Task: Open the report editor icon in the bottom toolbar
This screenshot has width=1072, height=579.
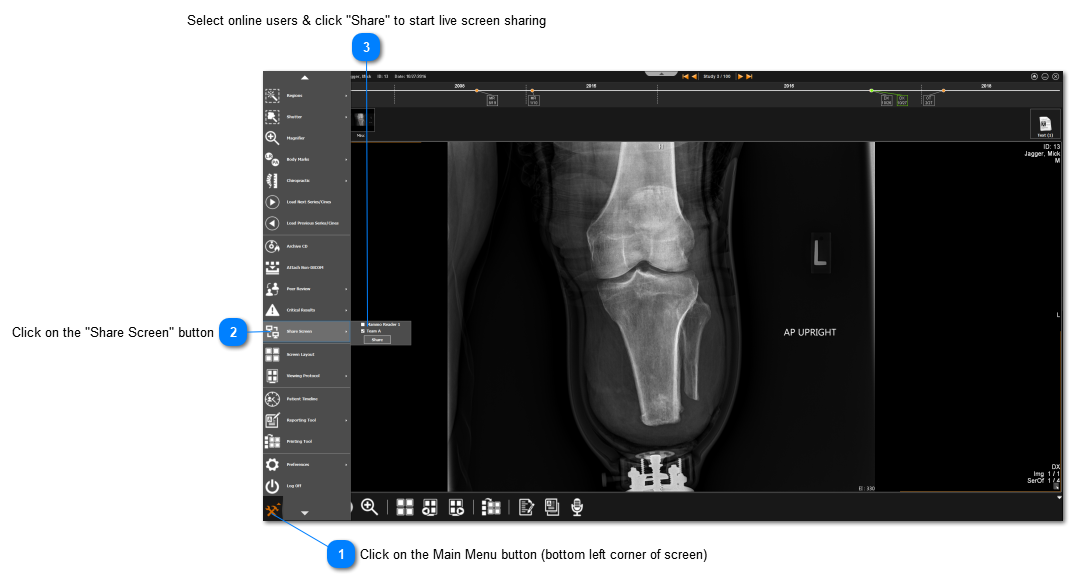Action: point(527,507)
